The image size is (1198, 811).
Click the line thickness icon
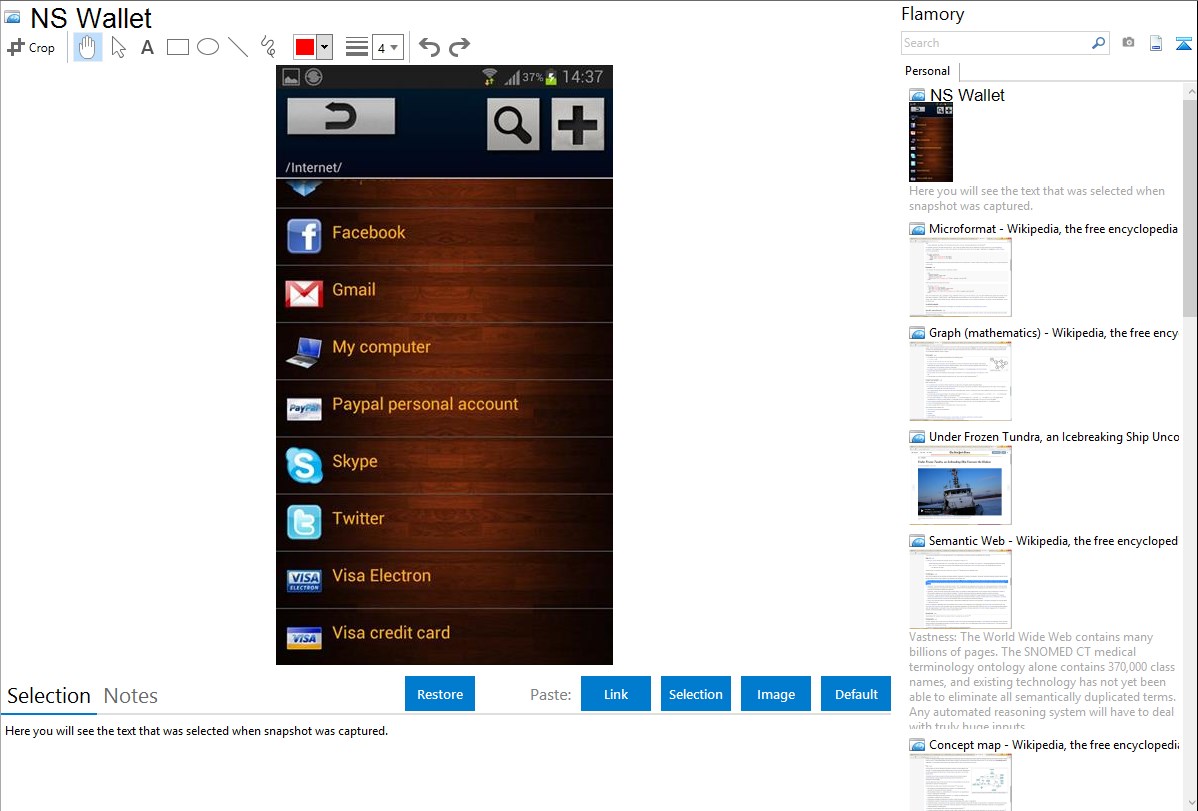coord(357,47)
